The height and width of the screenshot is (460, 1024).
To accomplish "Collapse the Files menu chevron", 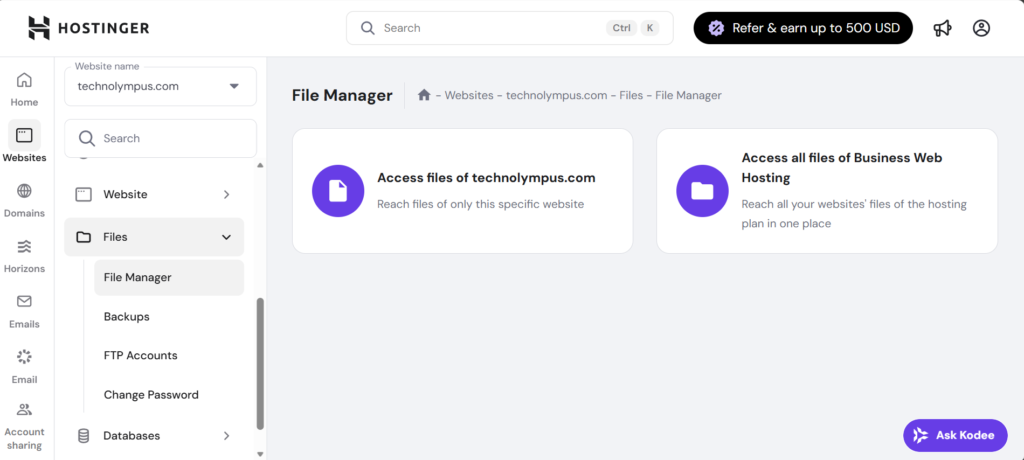I will click(x=227, y=237).
